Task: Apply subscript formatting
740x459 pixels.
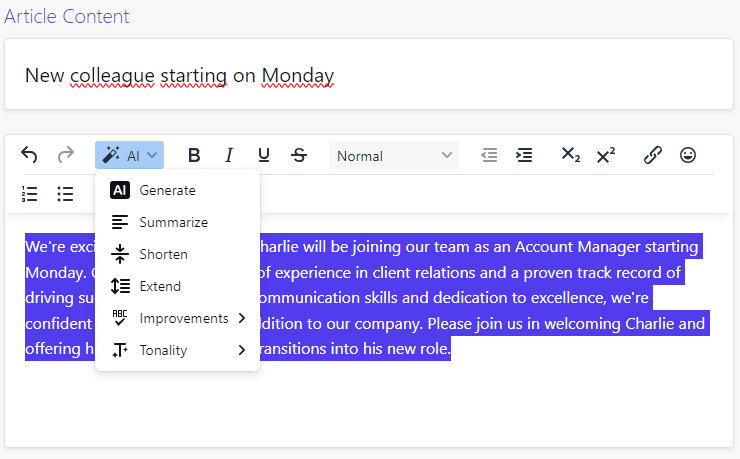Action: click(570, 155)
